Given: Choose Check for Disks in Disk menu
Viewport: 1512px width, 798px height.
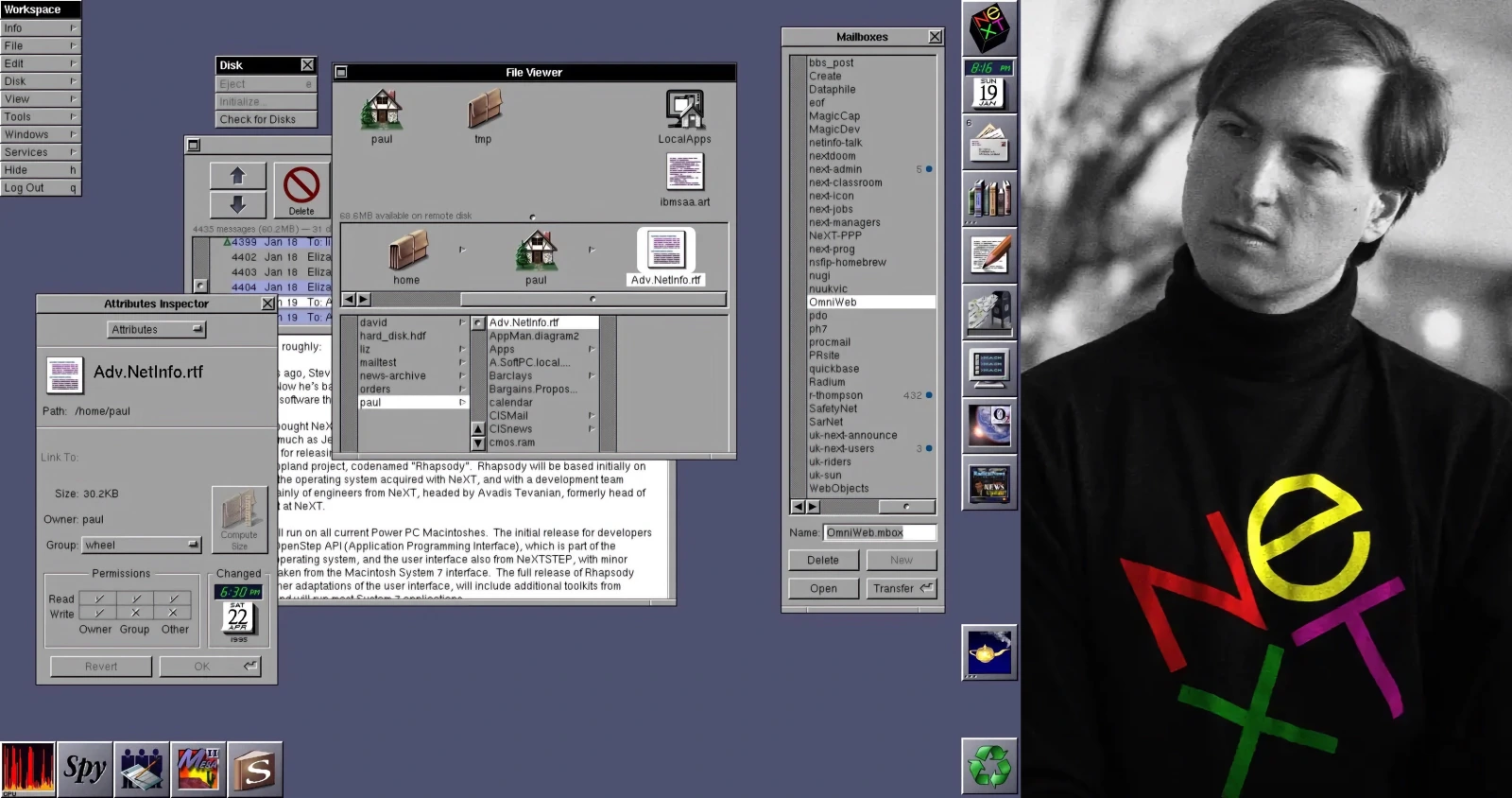Looking at the screenshot, I should tap(266, 119).
